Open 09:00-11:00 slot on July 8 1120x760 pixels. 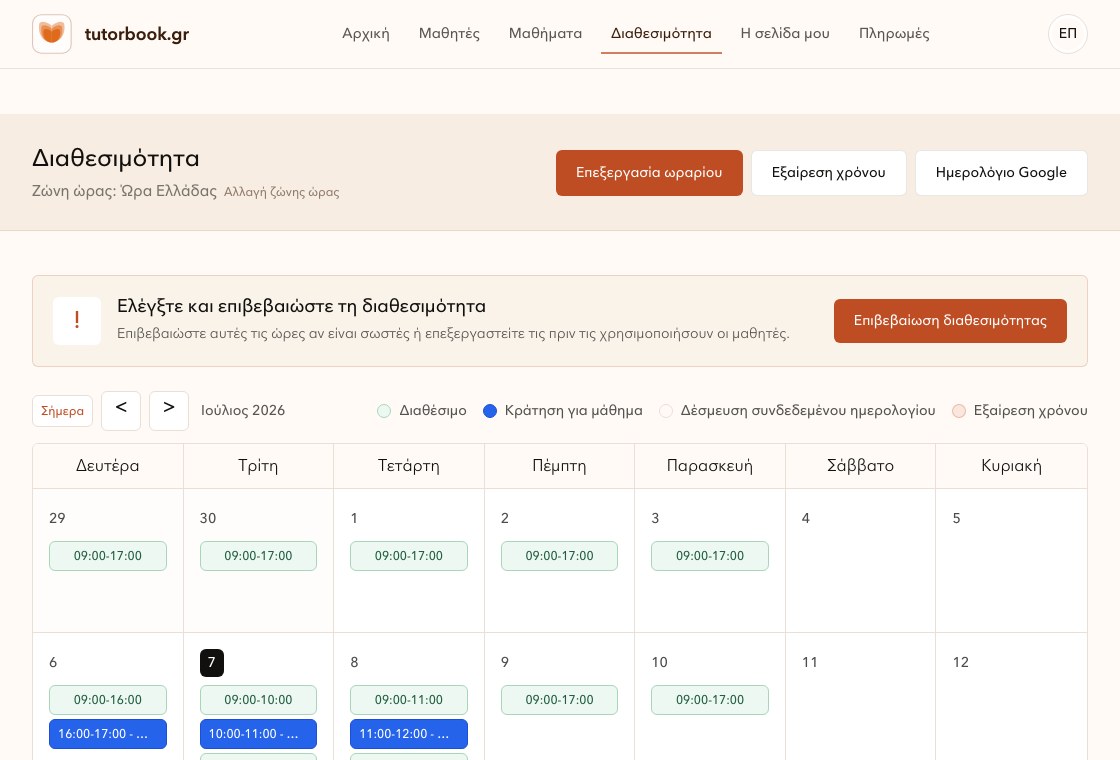409,700
